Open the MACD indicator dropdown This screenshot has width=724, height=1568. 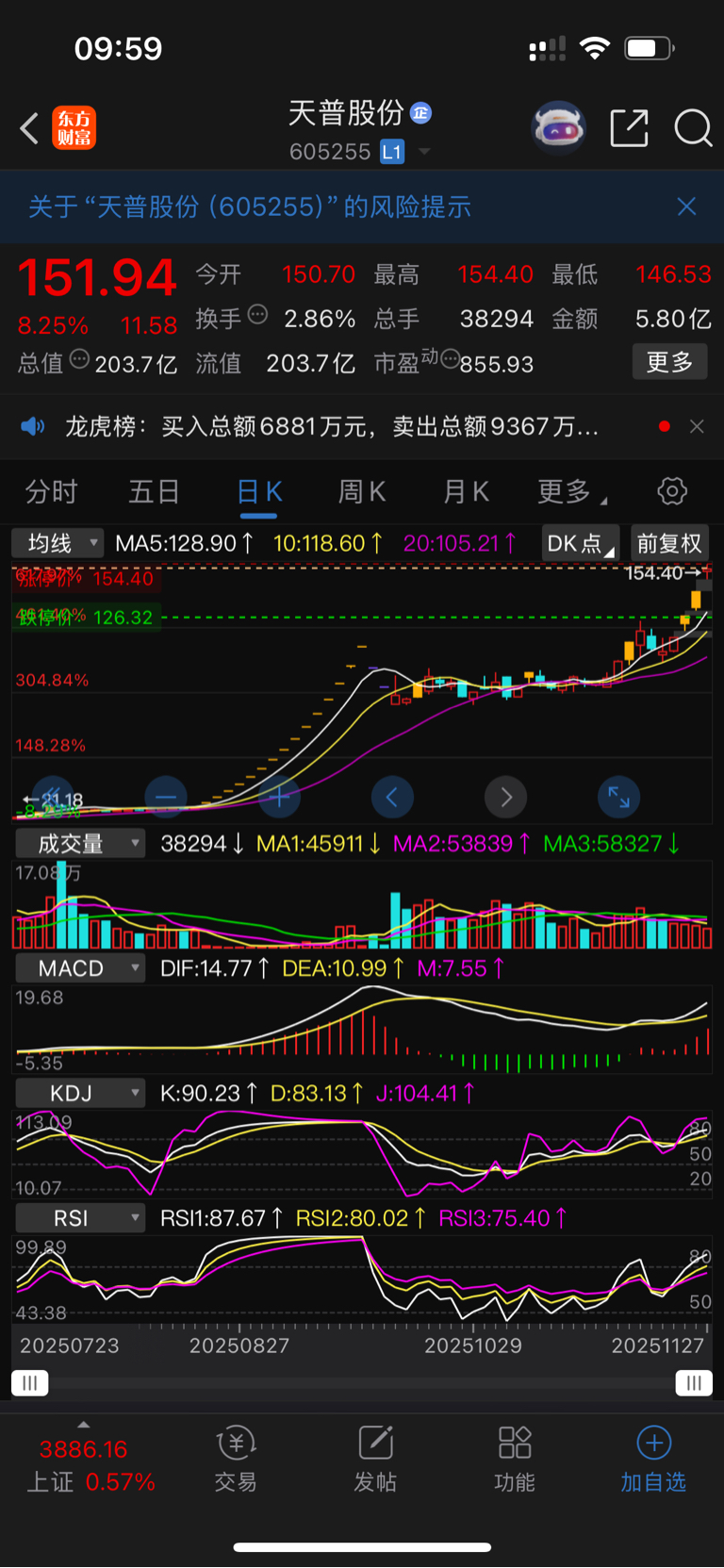pos(80,968)
